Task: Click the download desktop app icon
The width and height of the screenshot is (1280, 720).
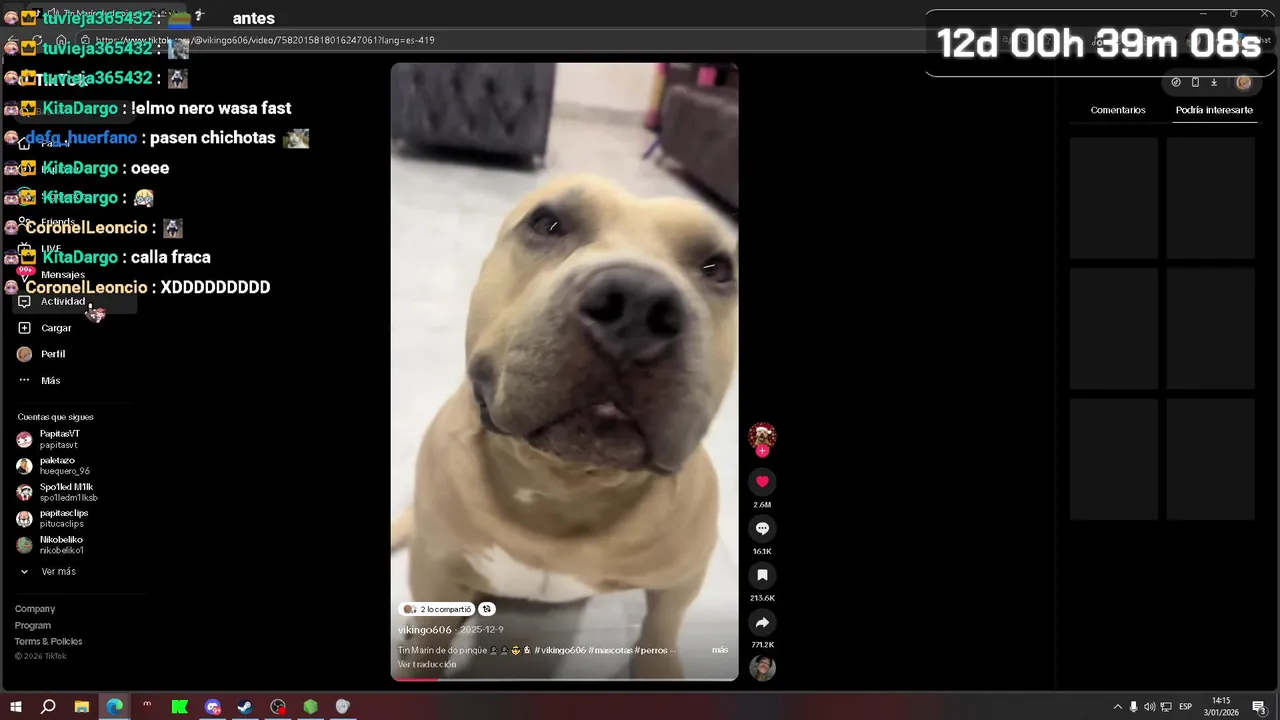Action: click(1214, 82)
